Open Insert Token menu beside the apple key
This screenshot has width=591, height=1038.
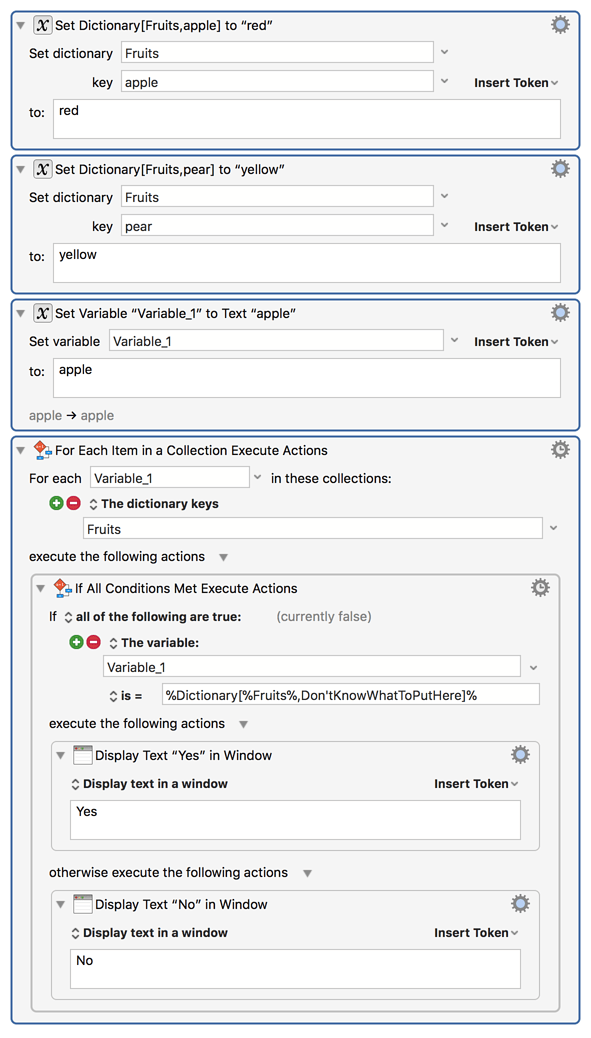tap(516, 83)
